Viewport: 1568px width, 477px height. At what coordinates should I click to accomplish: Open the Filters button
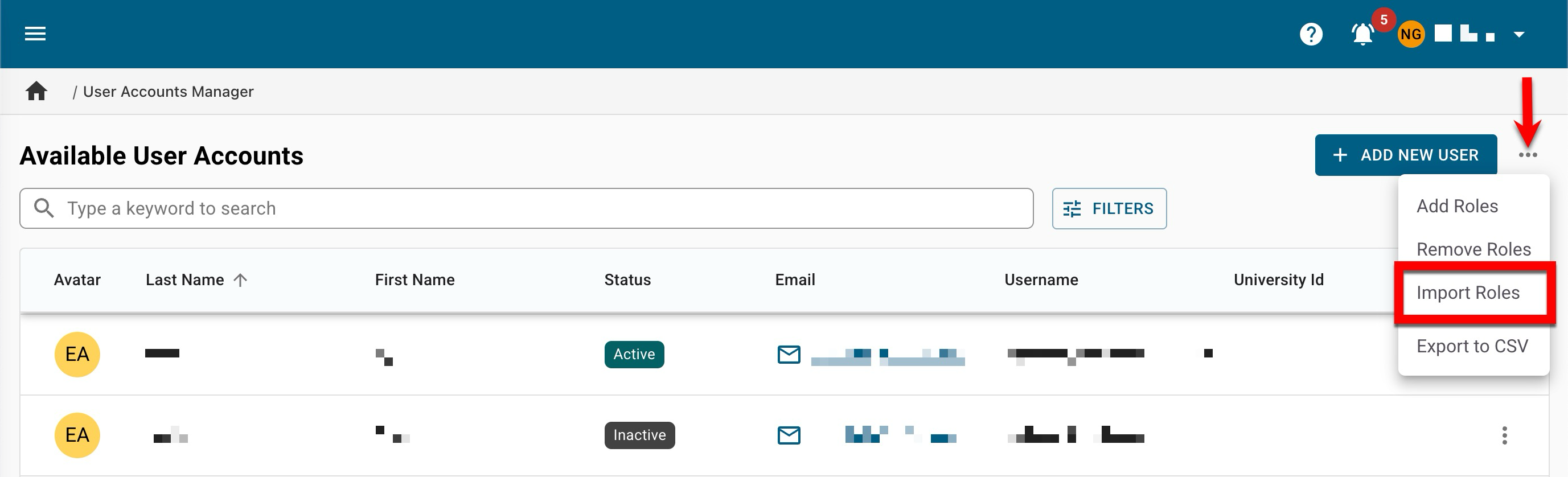coord(1109,209)
